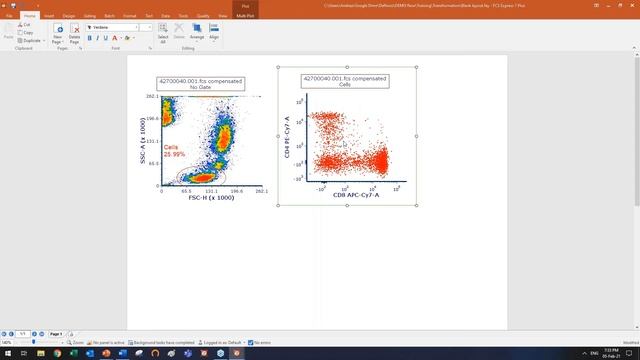This screenshot has height=360, width=640.
Task: Toggle the No errors checkbox
Action: (251, 342)
